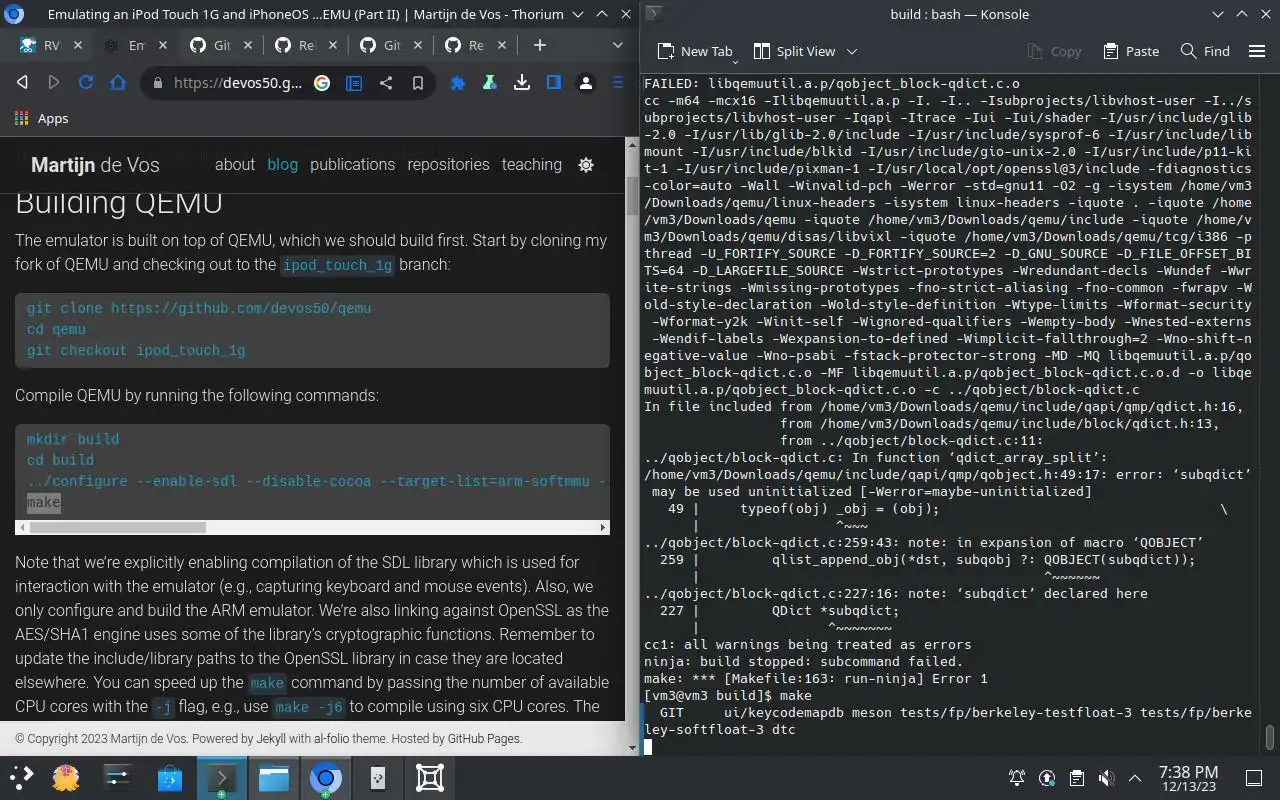
Task: Toggle dark mode on Martijn de Vos site
Action: 586,165
